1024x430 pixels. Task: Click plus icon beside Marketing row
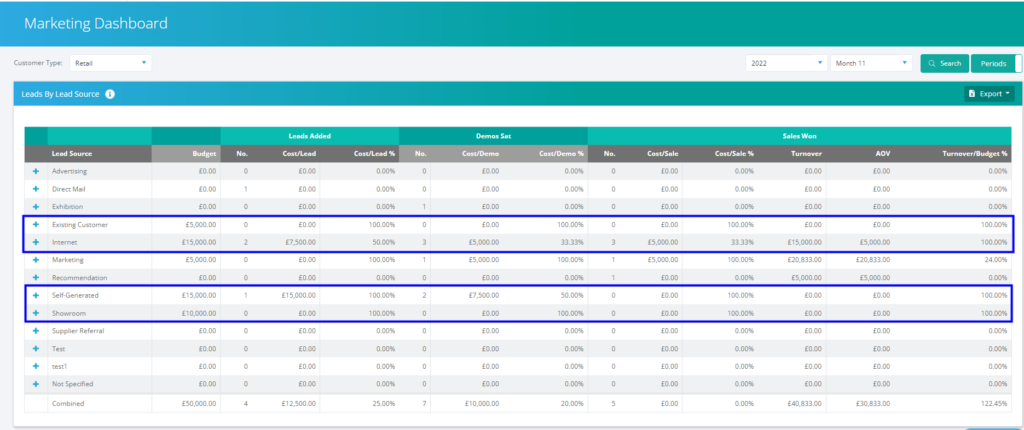click(35, 260)
